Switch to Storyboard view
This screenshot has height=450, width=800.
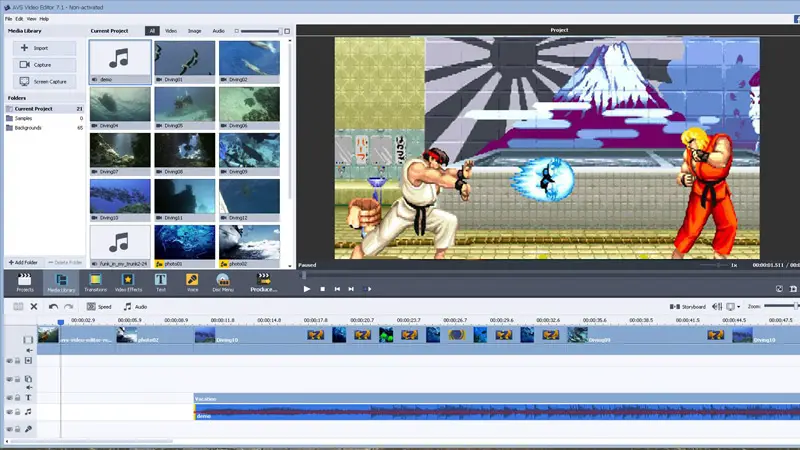(688, 307)
